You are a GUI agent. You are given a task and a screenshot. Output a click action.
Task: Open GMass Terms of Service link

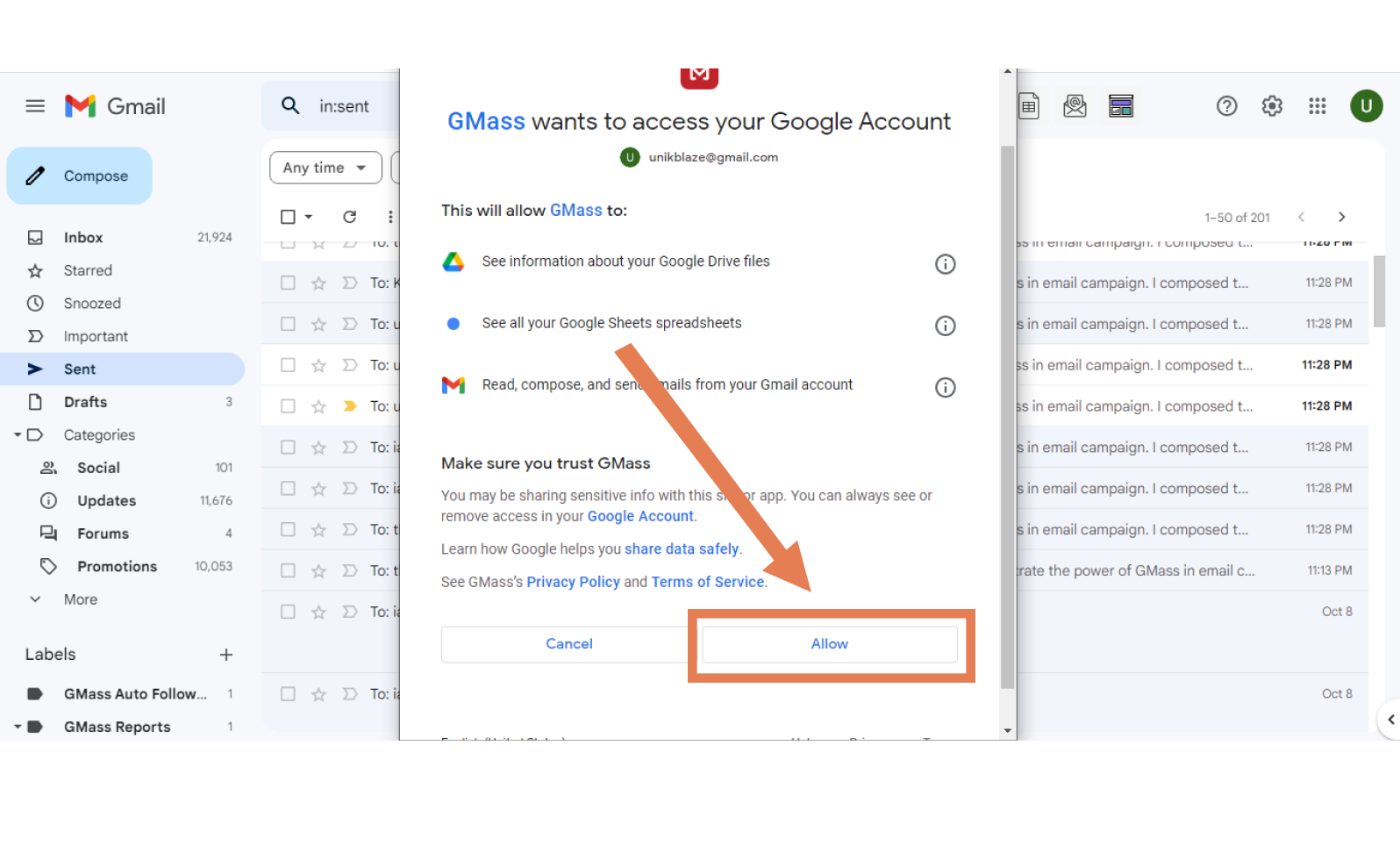coord(708,582)
